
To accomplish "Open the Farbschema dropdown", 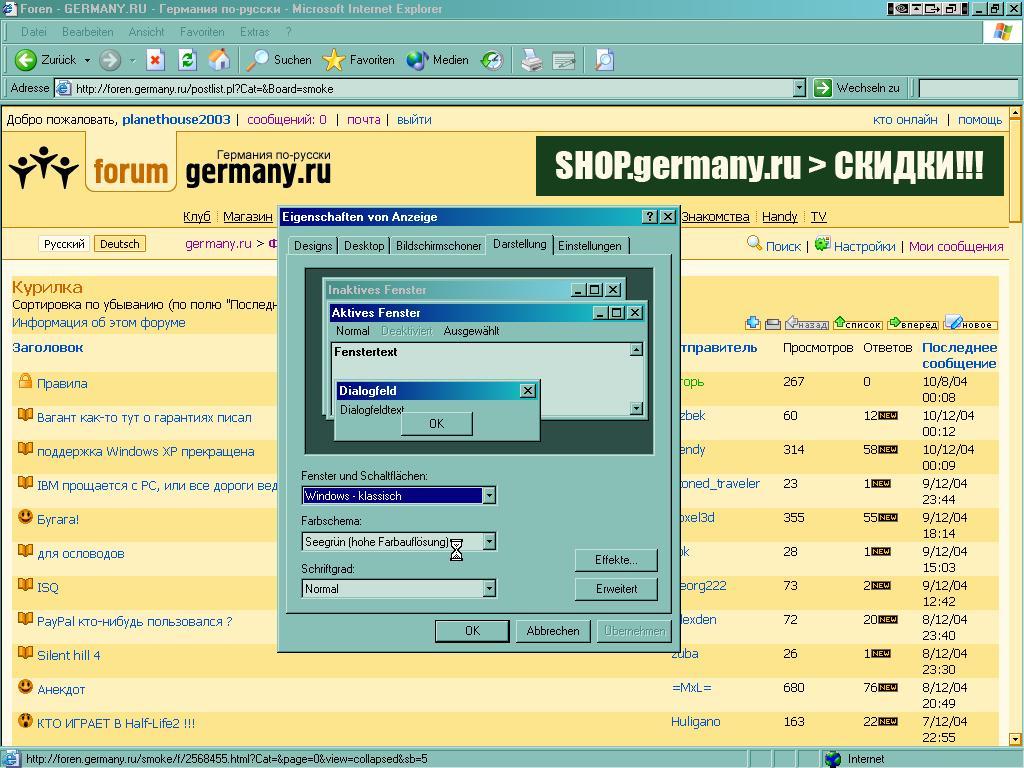I will click(489, 541).
